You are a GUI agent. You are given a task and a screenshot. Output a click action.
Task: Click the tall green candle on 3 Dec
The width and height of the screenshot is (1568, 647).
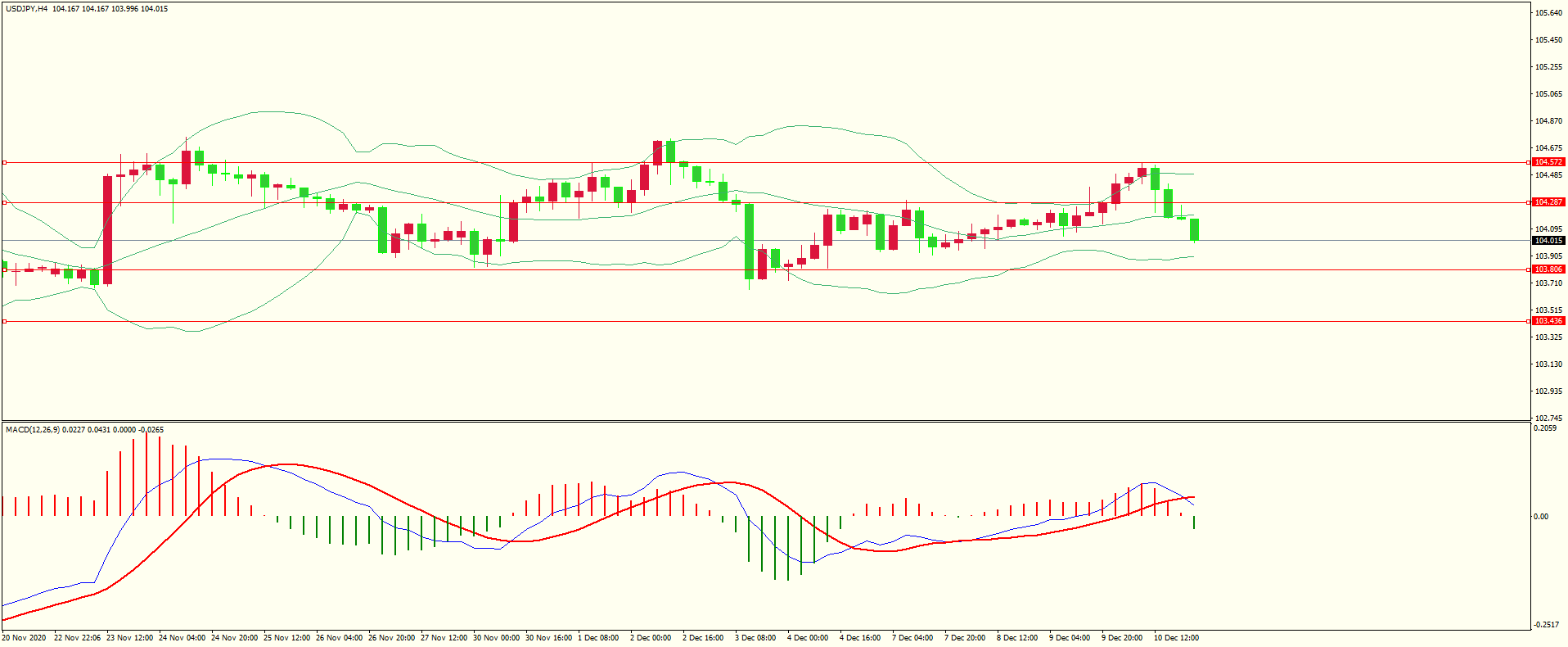click(x=749, y=242)
